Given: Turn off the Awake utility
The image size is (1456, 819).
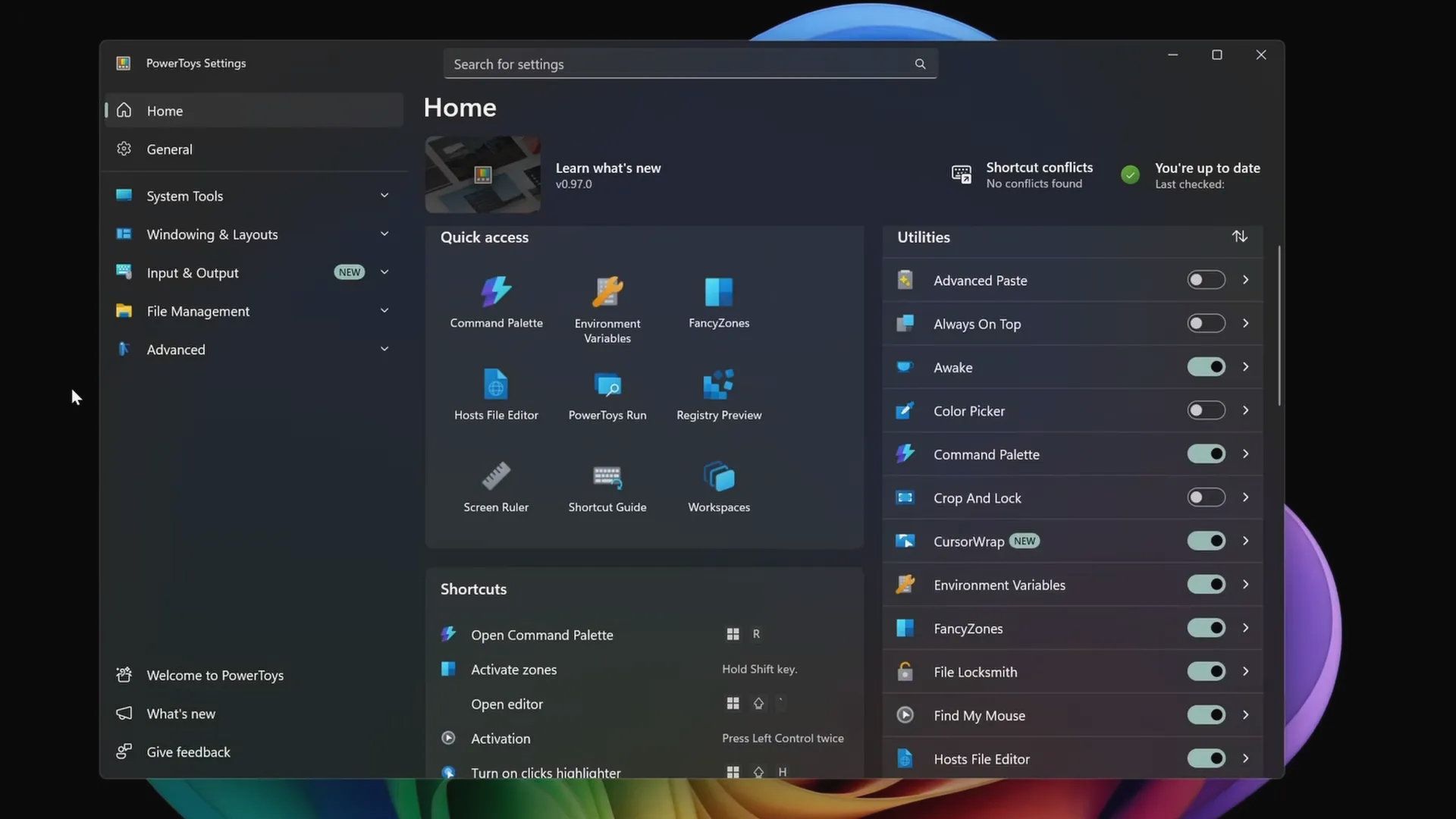Looking at the screenshot, I should (x=1206, y=367).
